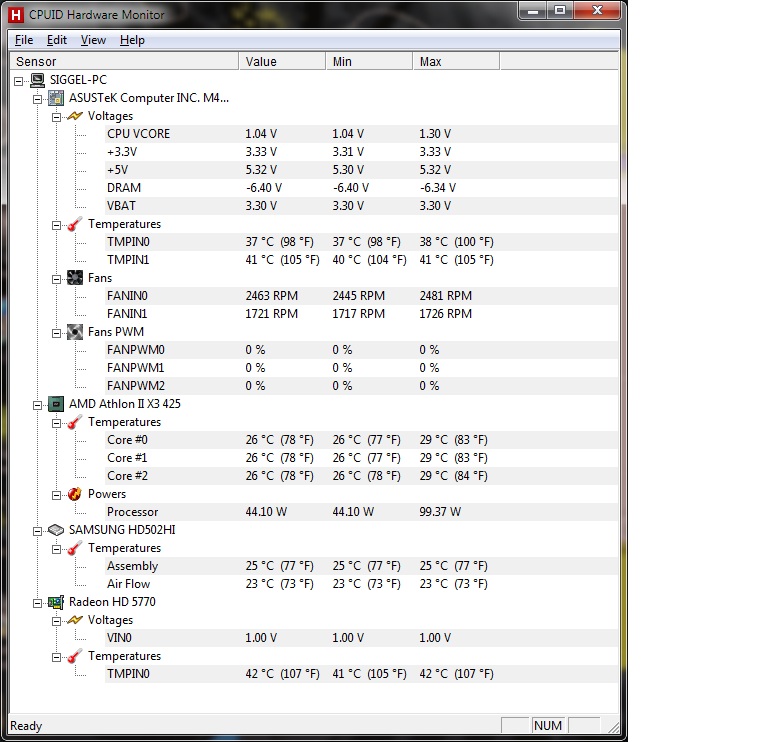
Task: Click the SIGGEL-PC computer icon
Action: tap(37, 80)
